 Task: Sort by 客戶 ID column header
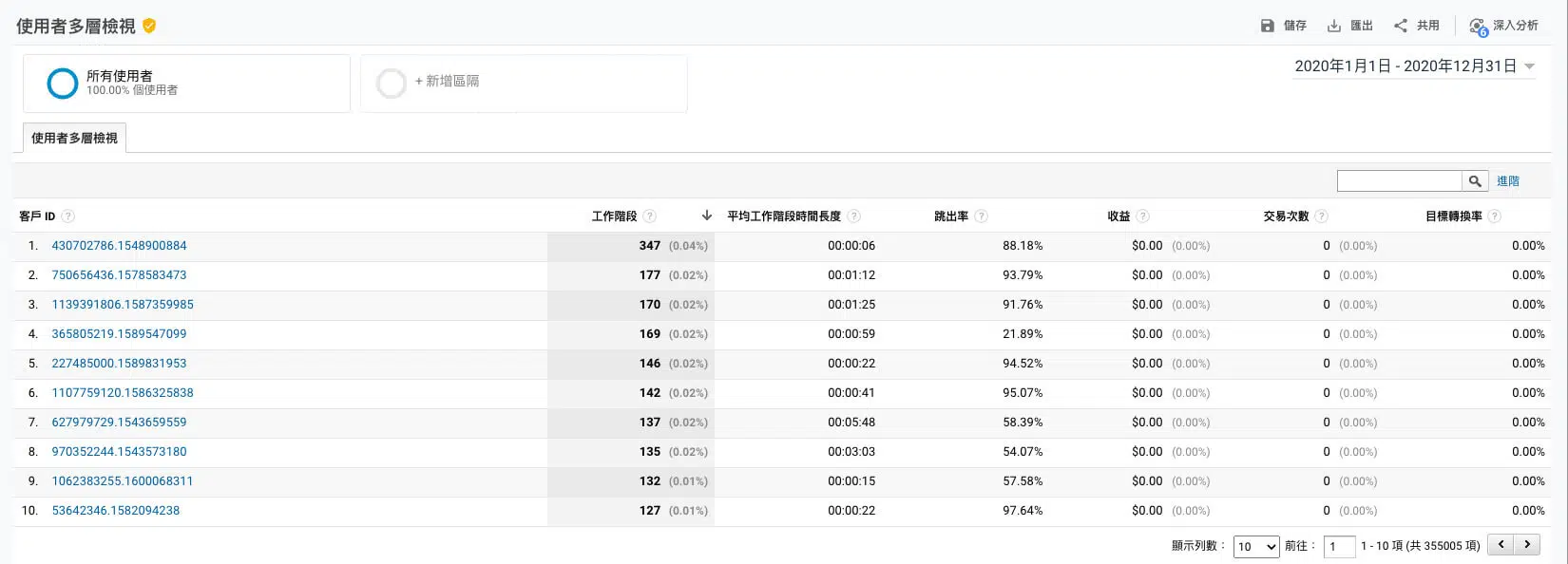click(37, 216)
